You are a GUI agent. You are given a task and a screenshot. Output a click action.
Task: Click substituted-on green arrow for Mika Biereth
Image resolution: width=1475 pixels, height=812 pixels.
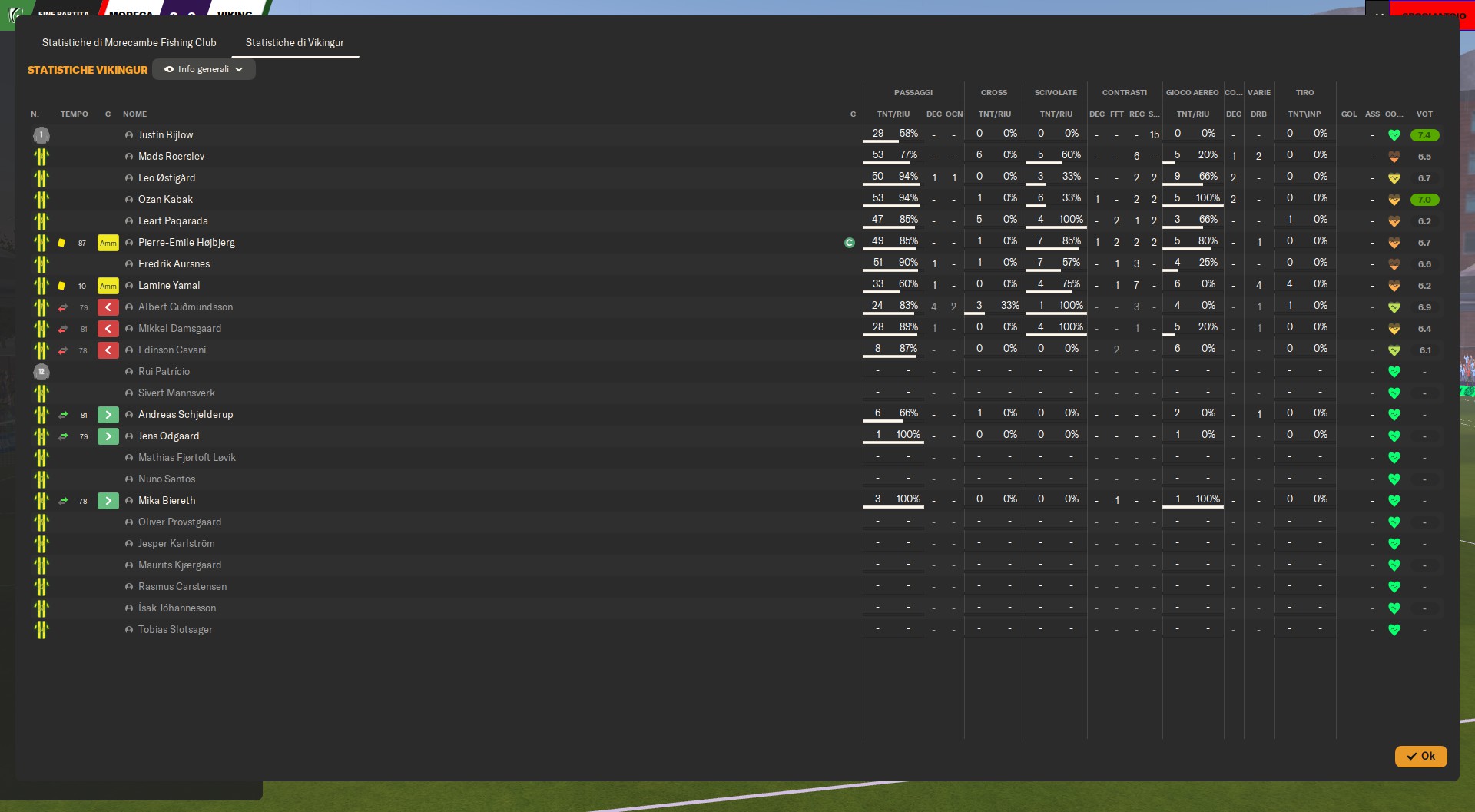[108, 501]
